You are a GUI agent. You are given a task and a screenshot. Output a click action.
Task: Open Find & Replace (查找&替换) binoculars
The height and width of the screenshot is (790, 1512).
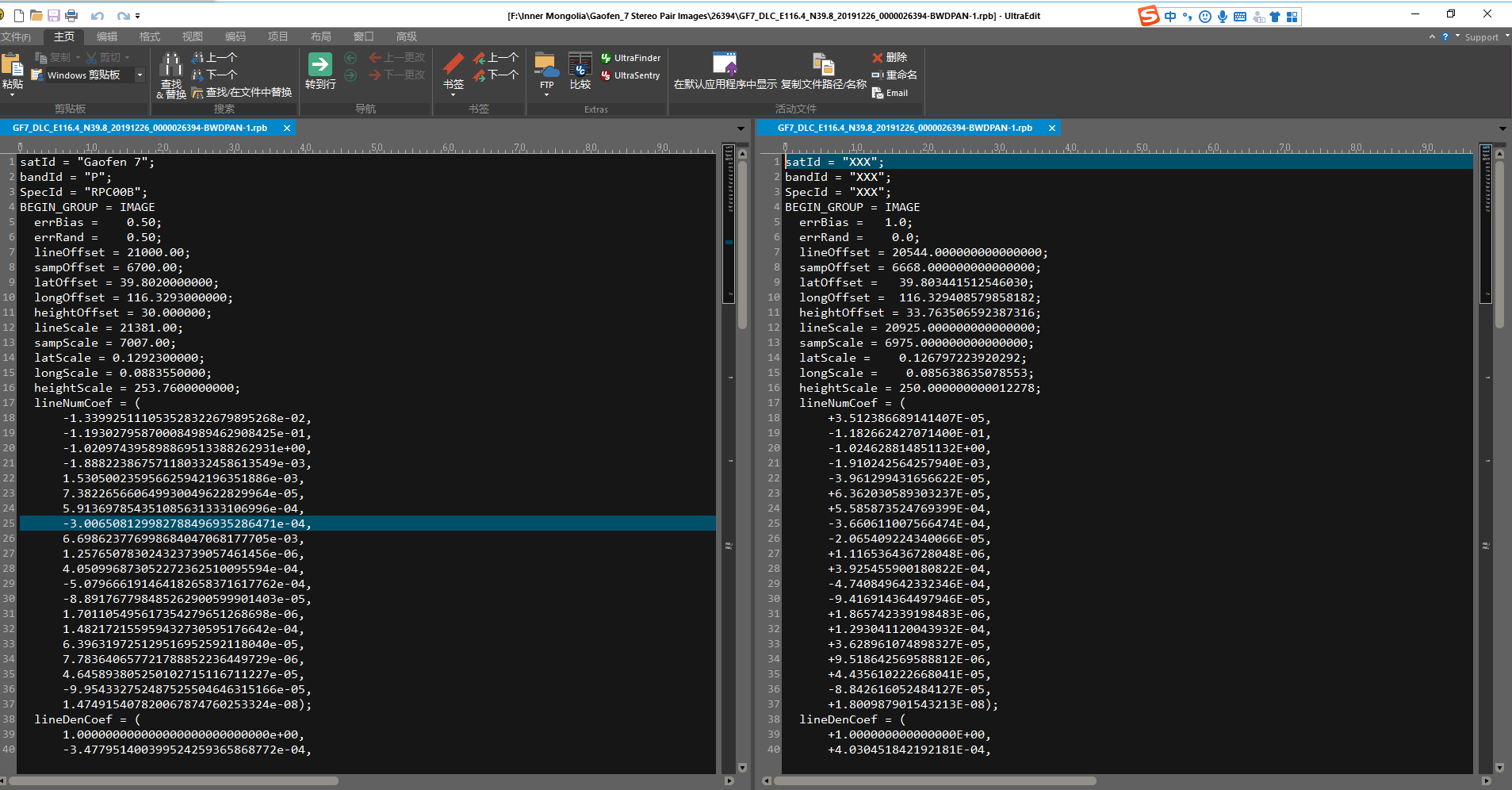pyautogui.click(x=171, y=75)
